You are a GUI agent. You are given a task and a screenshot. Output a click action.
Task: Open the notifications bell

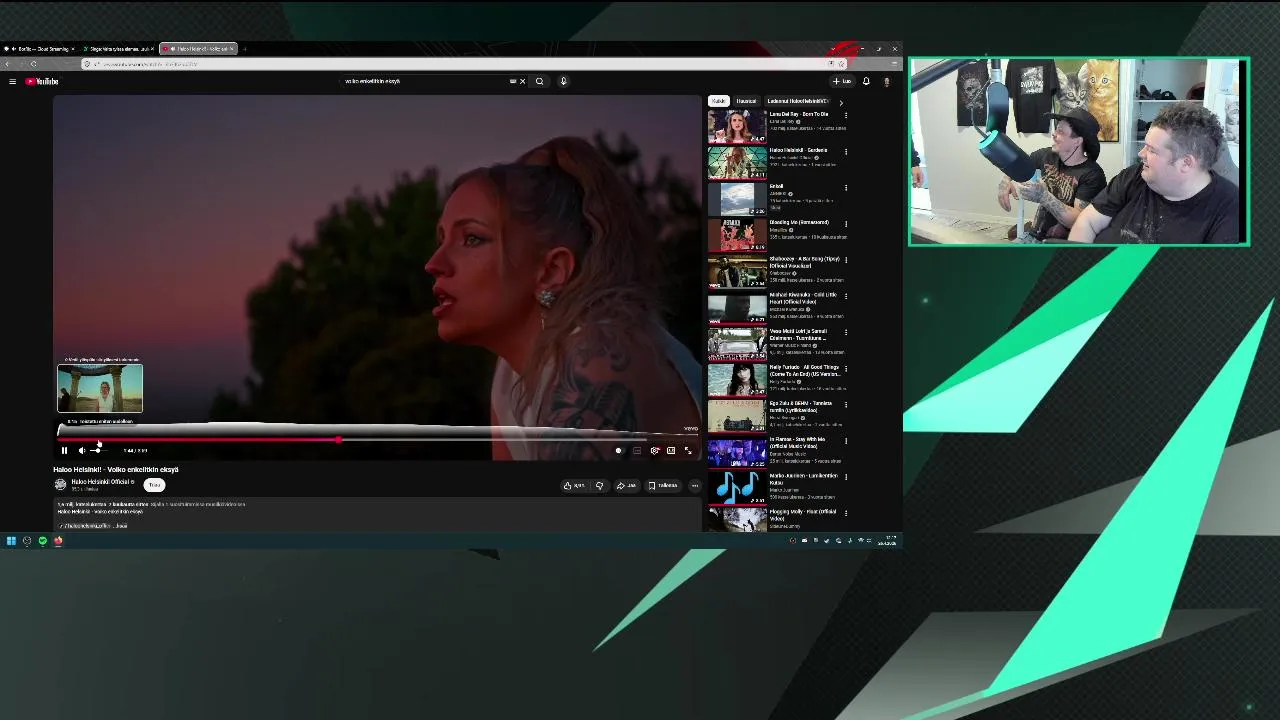click(866, 81)
